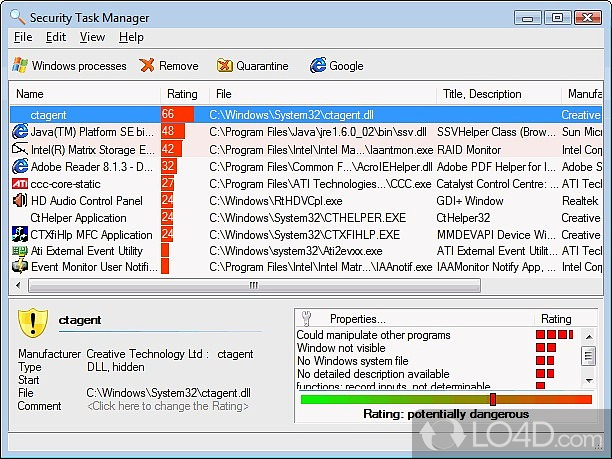This screenshot has width=612, height=459.
Task: Click the CtHelper32 description cell
Action: pos(463,217)
